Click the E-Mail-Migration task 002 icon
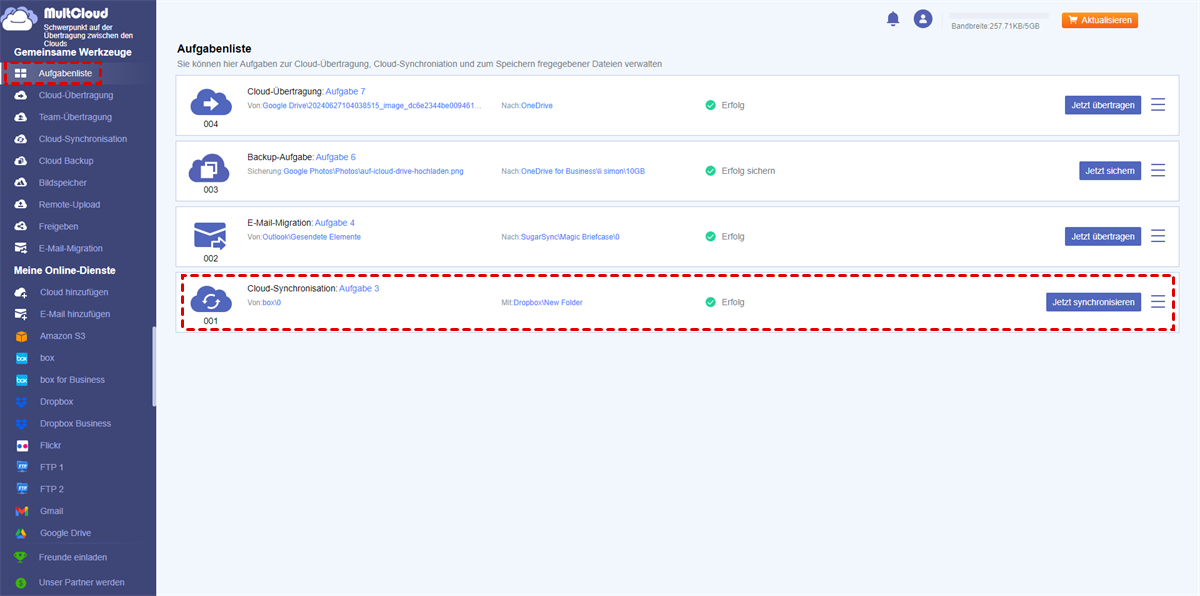This screenshot has width=1200, height=596. tap(210, 235)
